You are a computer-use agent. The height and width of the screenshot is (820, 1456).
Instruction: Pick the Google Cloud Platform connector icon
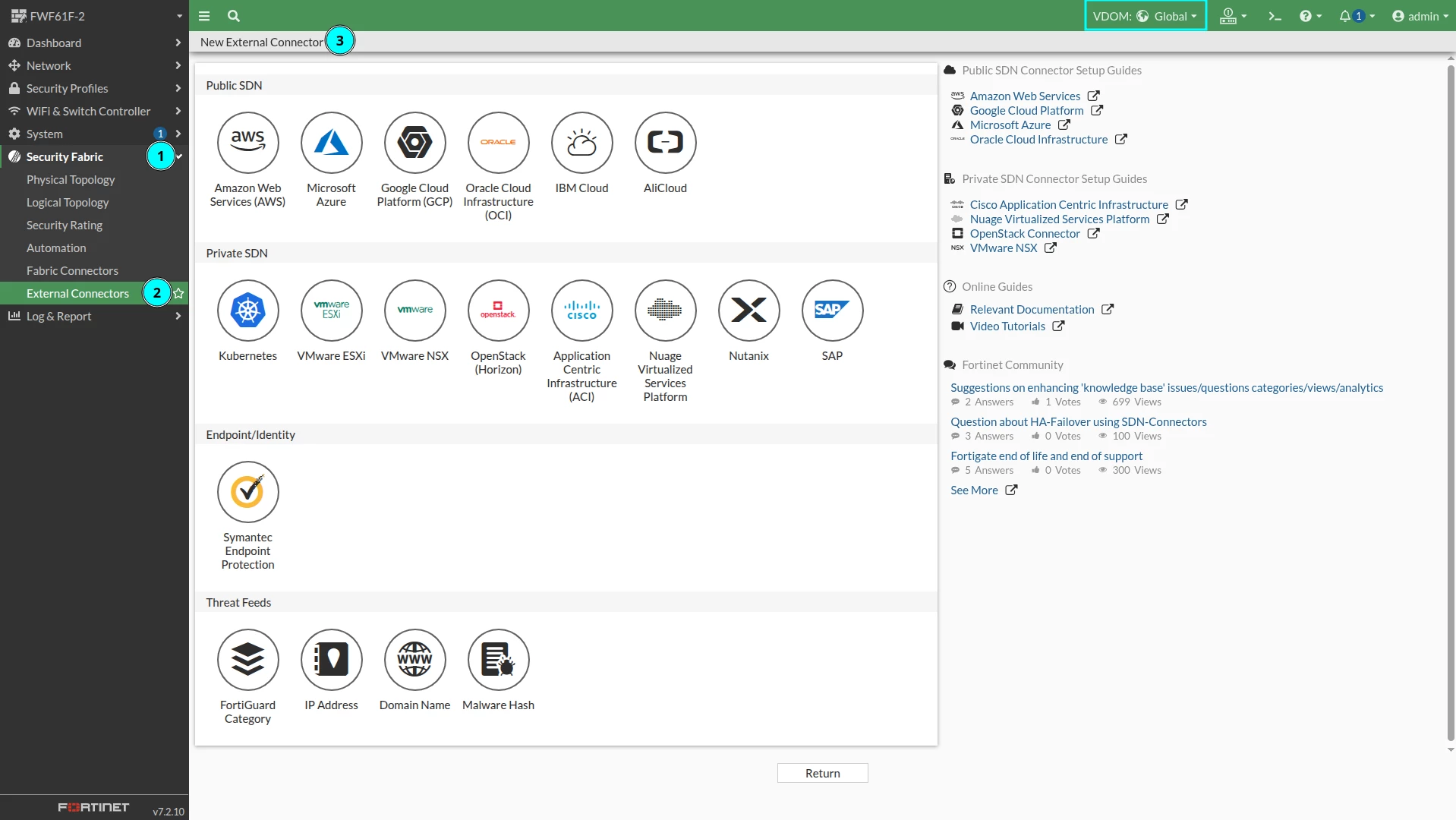(414, 143)
